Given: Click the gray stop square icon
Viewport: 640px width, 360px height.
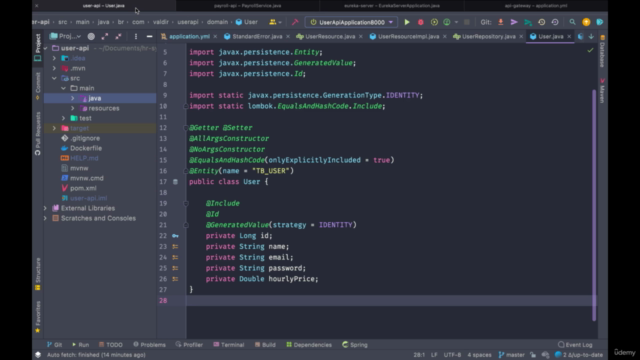Looking at the screenshot, I should [467, 22].
